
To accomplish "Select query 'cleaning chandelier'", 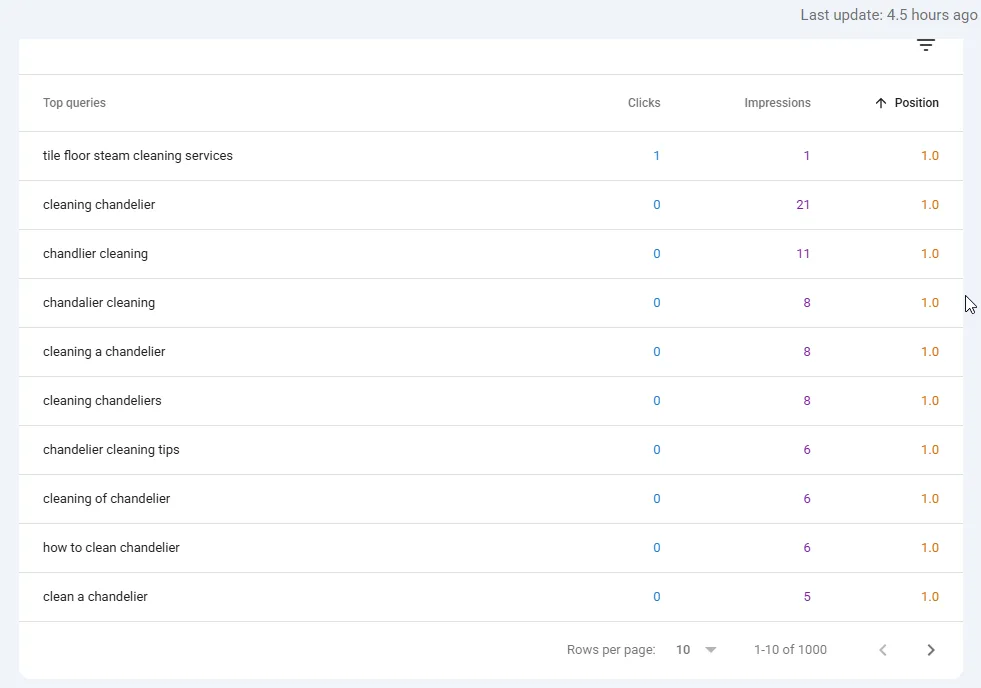I will pyautogui.click(x=99, y=205).
